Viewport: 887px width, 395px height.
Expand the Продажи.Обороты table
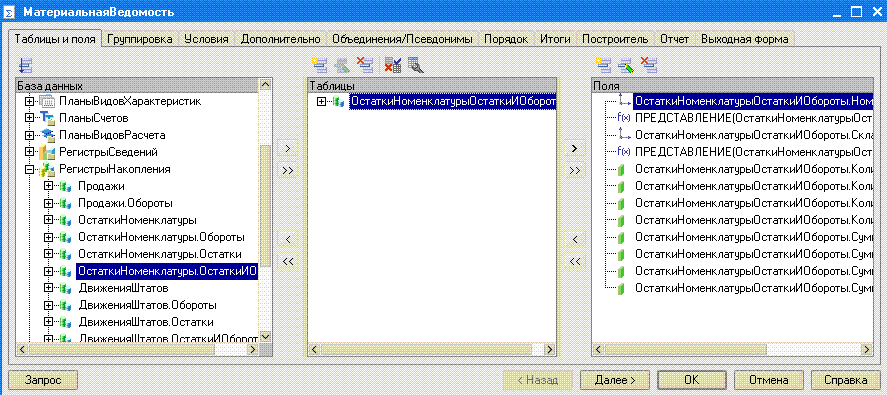[48, 204]
